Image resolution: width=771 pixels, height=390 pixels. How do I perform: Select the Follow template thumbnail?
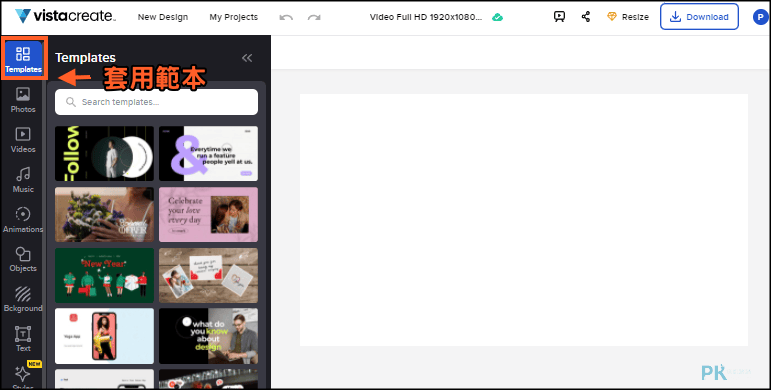[x=104, y=153]
